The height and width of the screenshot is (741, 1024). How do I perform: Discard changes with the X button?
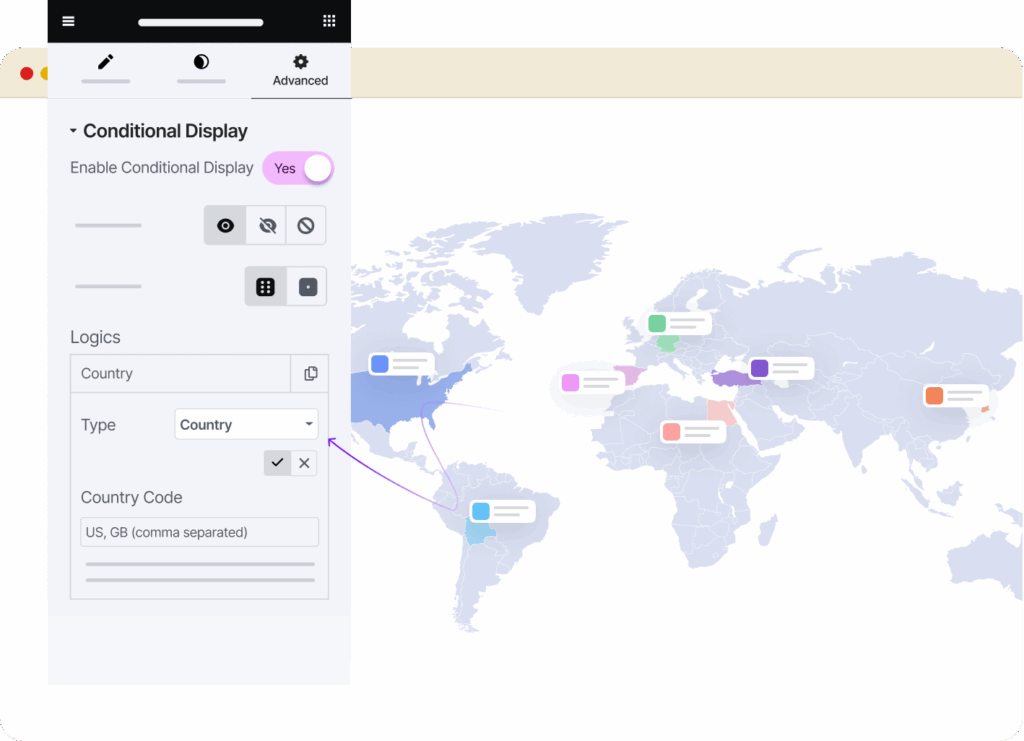[305, 462]
